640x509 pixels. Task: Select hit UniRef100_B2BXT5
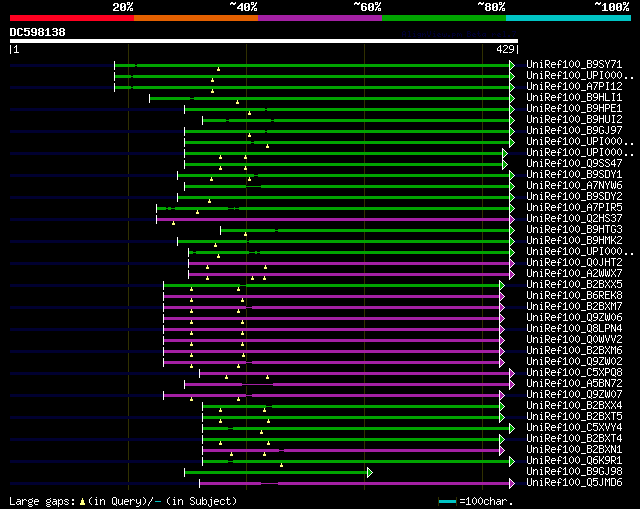click(x=574, y=417)
